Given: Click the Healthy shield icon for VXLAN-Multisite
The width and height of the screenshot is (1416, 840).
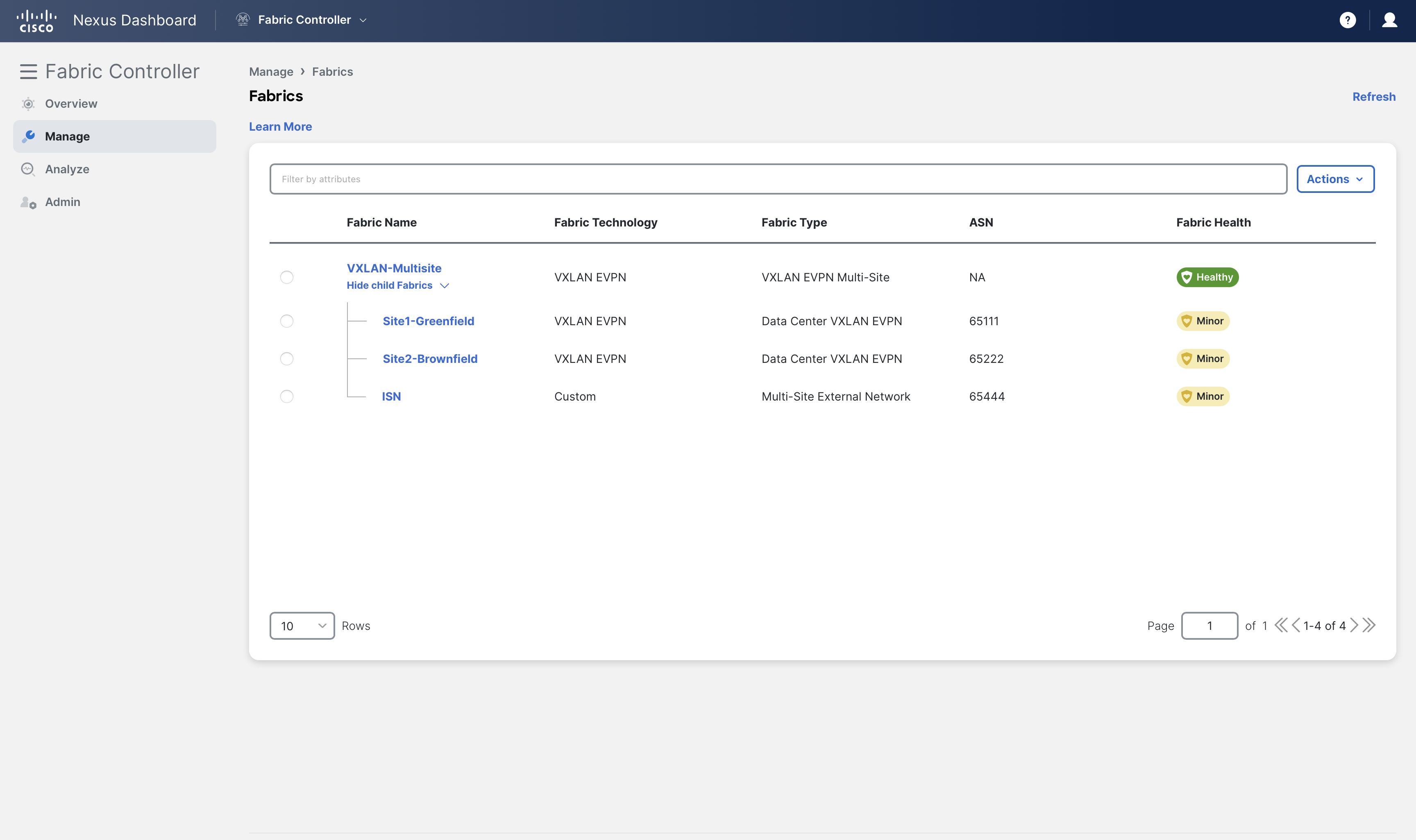Looking at the screenshot, I should (1187, 277).
